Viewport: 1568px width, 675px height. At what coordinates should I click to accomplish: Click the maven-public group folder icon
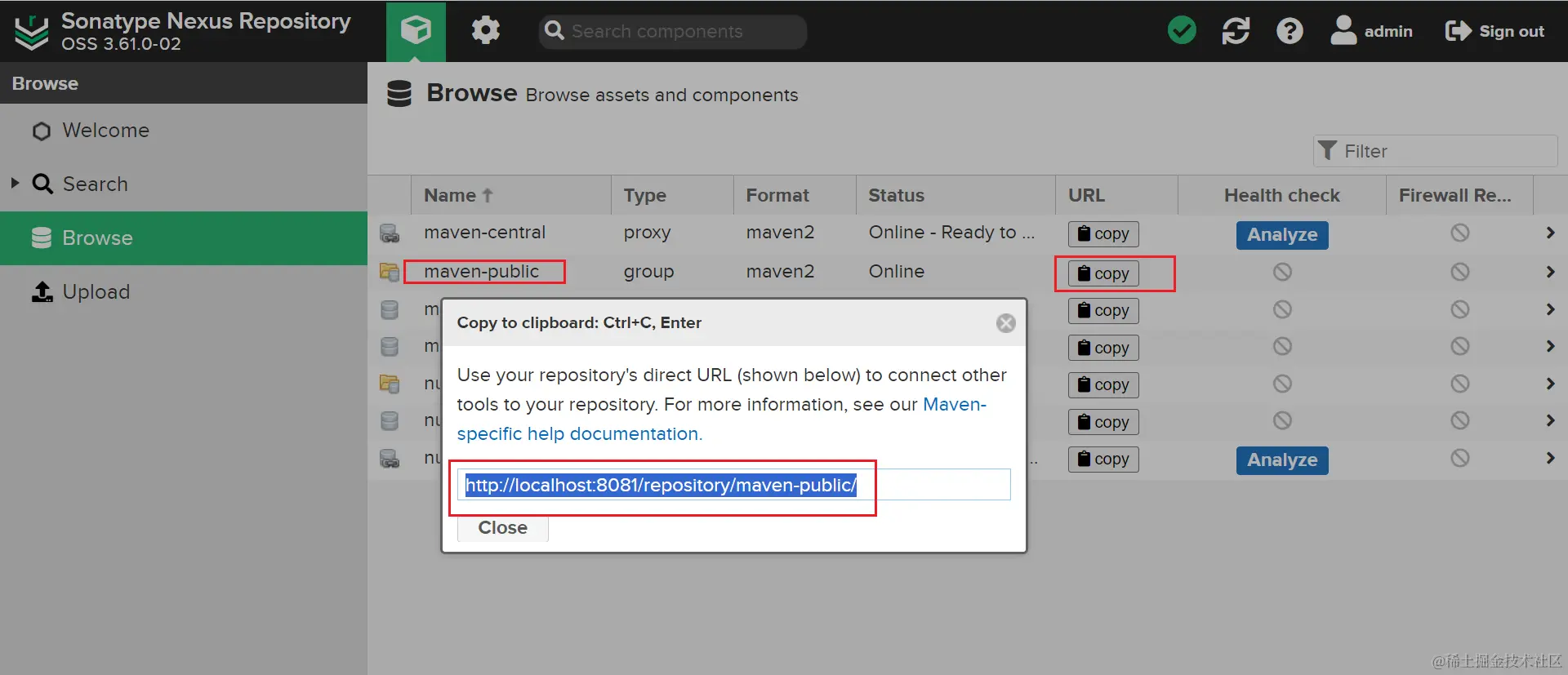[390, 272]
